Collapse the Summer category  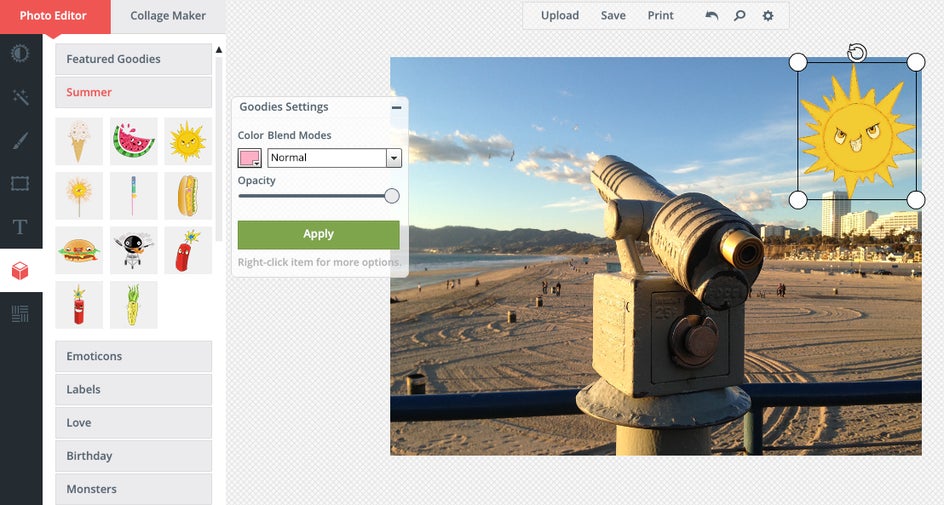pos(134,92)
